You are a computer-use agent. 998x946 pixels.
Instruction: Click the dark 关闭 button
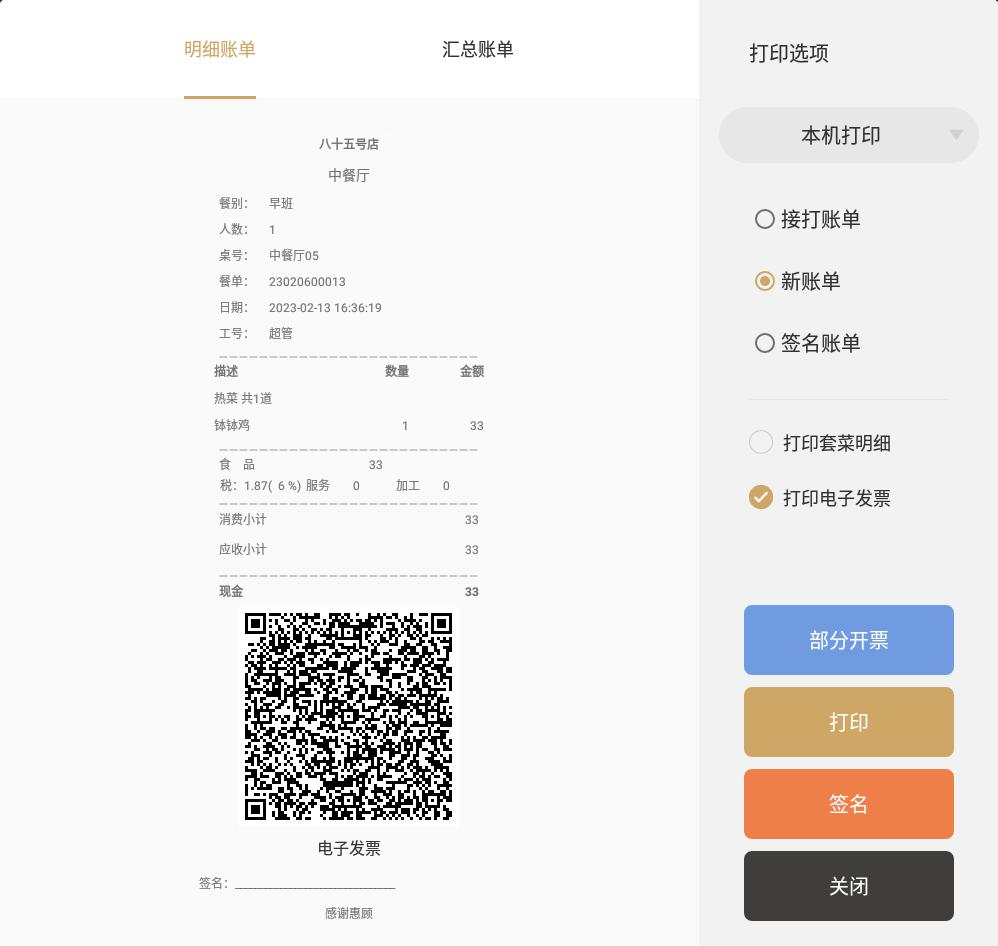tap(848, 886)
